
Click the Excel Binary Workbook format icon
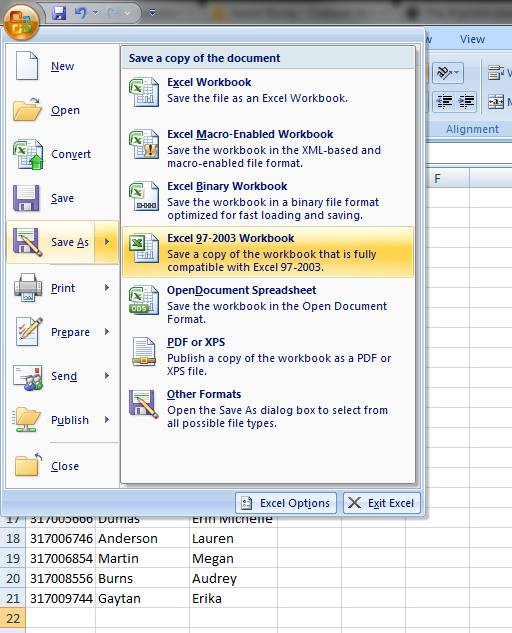point(144,196)
